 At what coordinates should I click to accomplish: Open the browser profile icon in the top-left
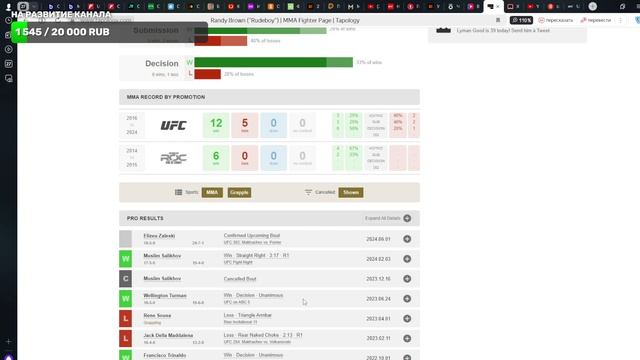[8, 7]
